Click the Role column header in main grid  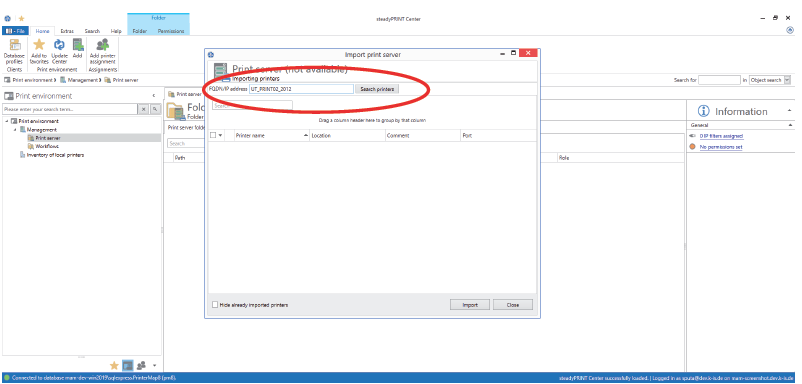pos(620,158)
